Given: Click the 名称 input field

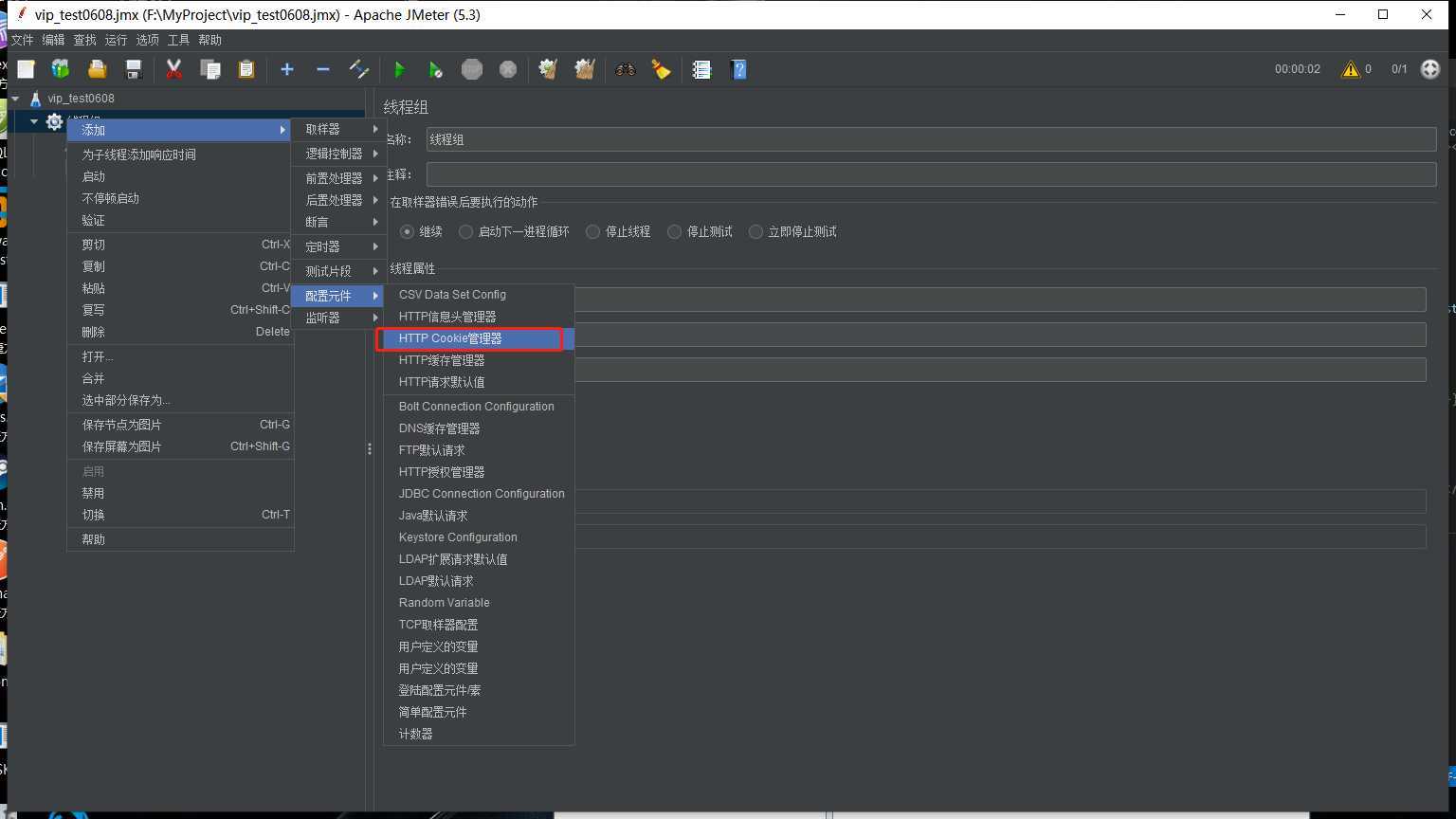Looking at the screenshot, I should click(x=931, y=139).
